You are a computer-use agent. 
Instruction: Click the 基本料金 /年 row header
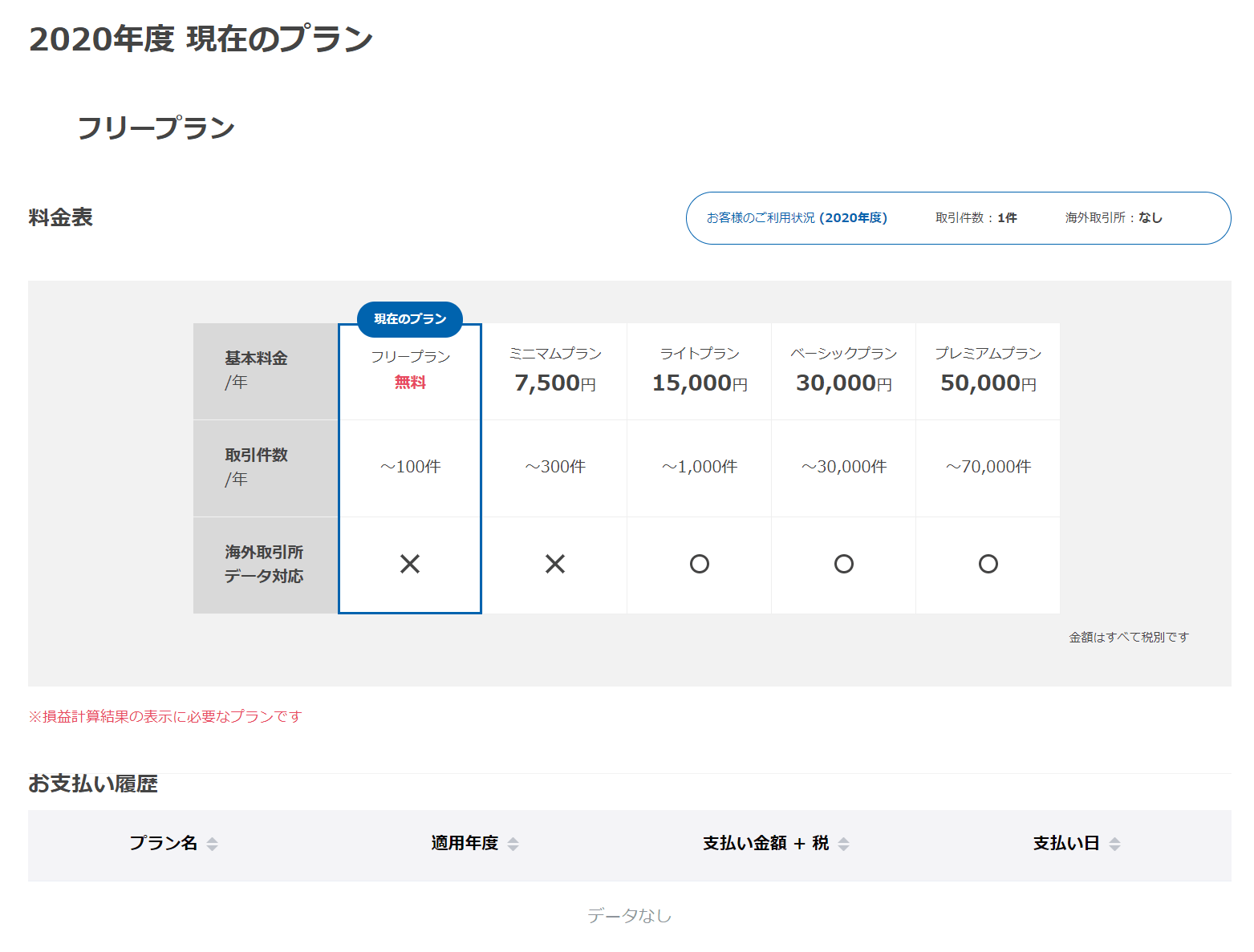point(266,371)
